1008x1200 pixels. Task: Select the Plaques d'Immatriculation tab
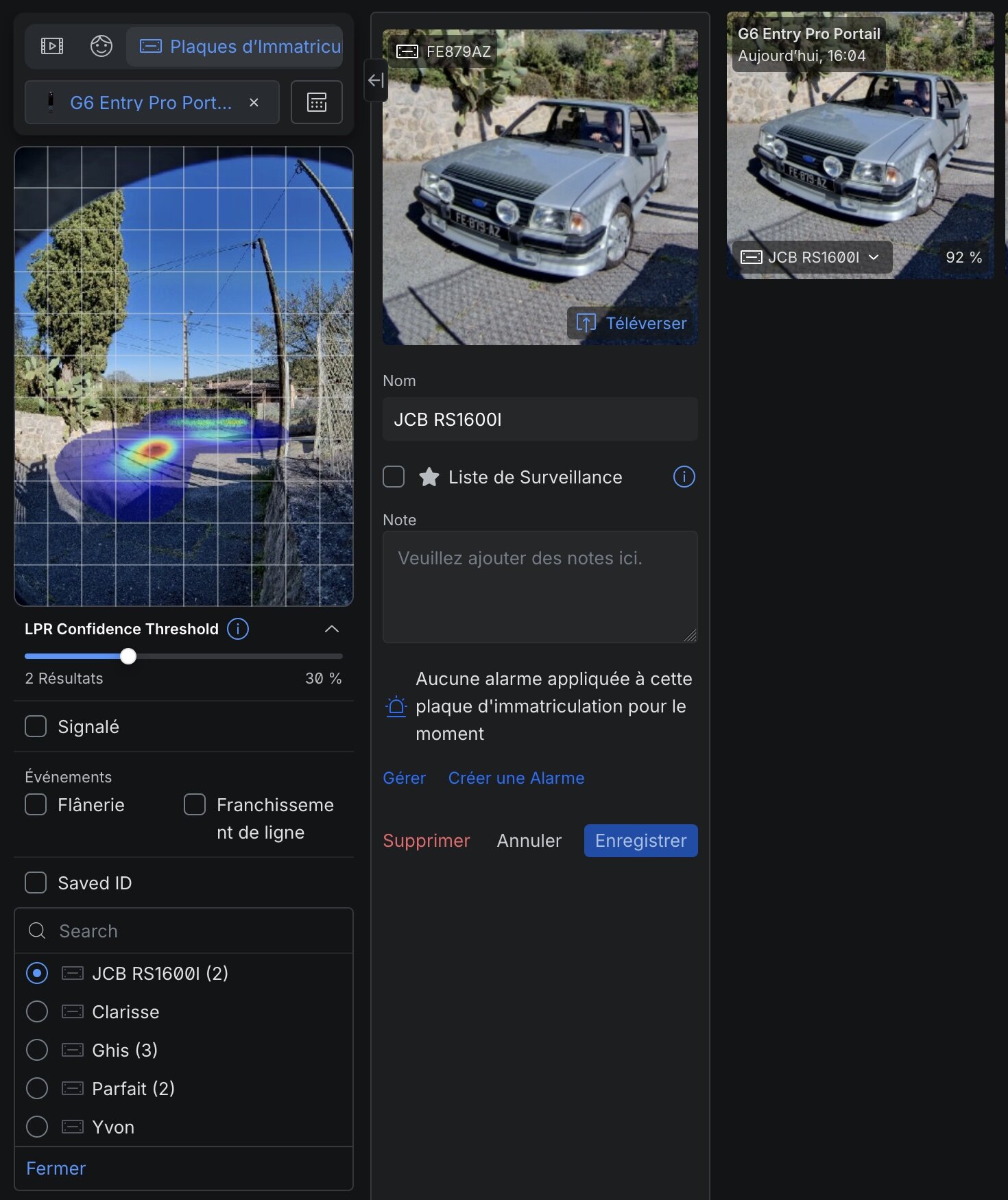click(x=235, y=46)
